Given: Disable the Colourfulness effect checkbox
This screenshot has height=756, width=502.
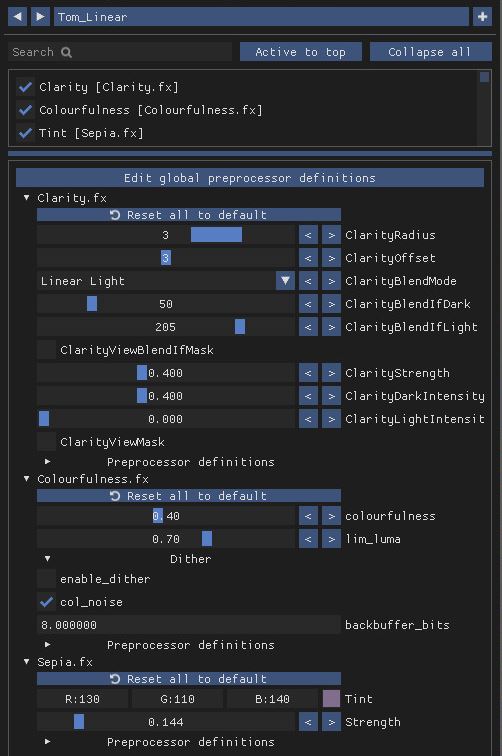Looking at the screenshot, I should coord(25,110).
